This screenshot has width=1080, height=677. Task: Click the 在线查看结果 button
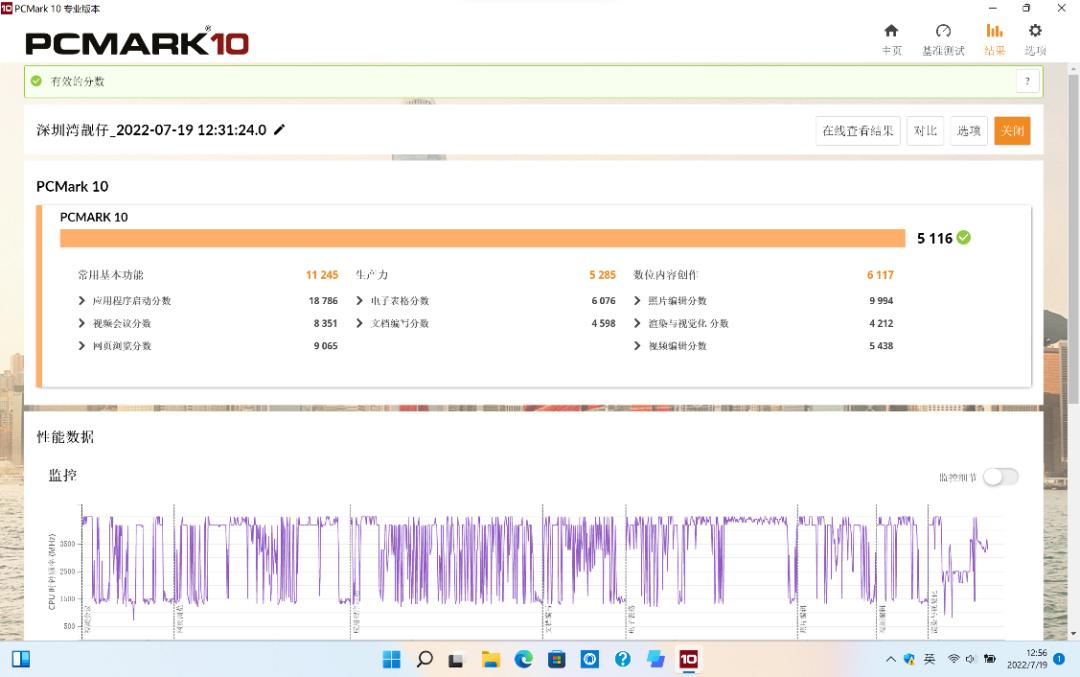(x=858, y=131)
